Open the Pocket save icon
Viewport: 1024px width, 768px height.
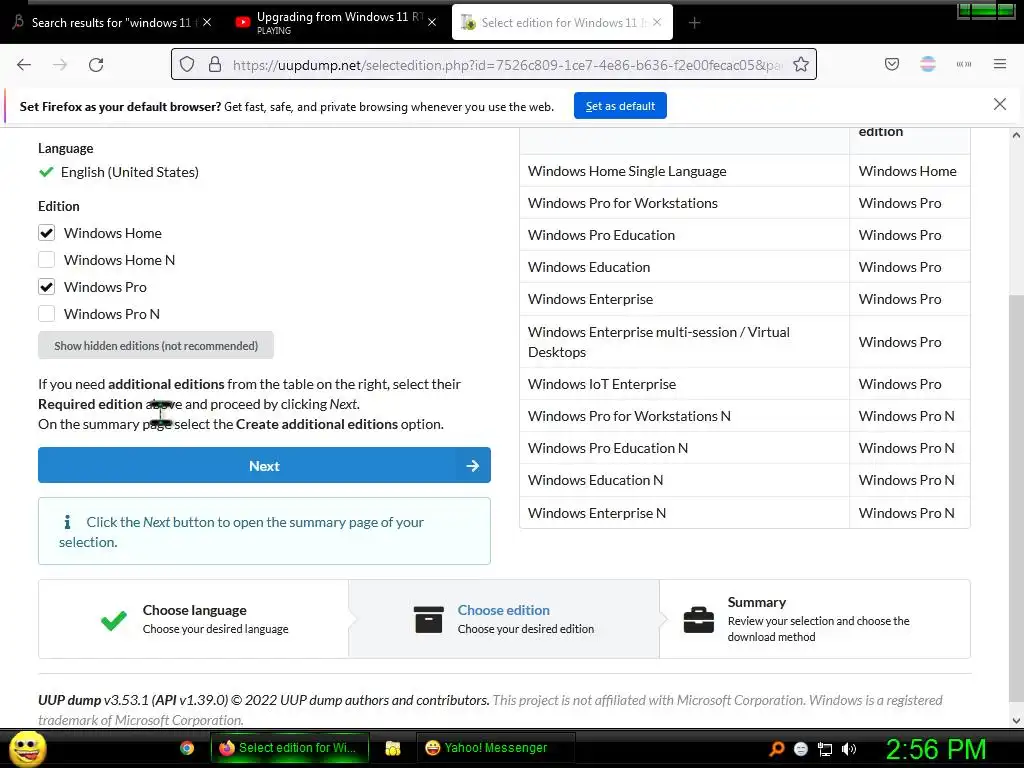point(892,64)
